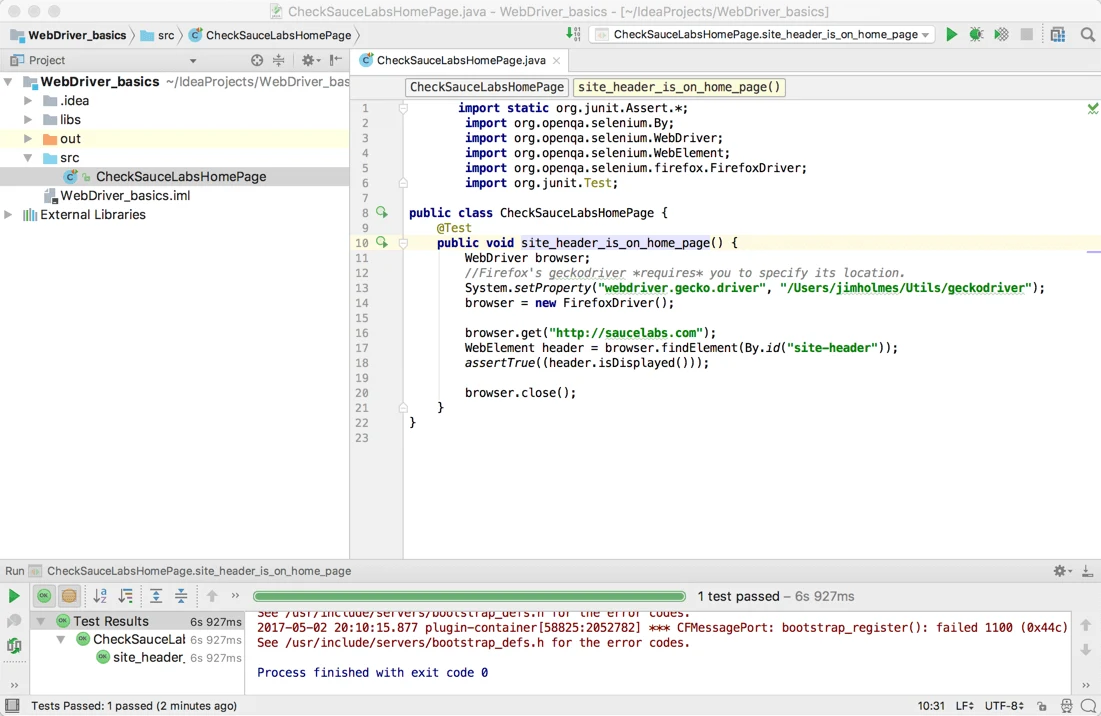Click run gutter icon beside line 10

click(381, 242)
